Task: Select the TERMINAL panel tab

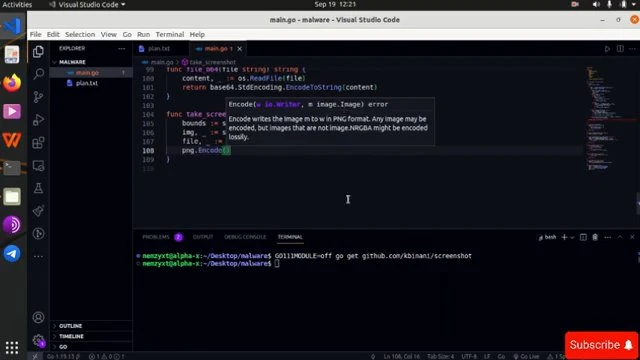Action: tap(290, 237)
